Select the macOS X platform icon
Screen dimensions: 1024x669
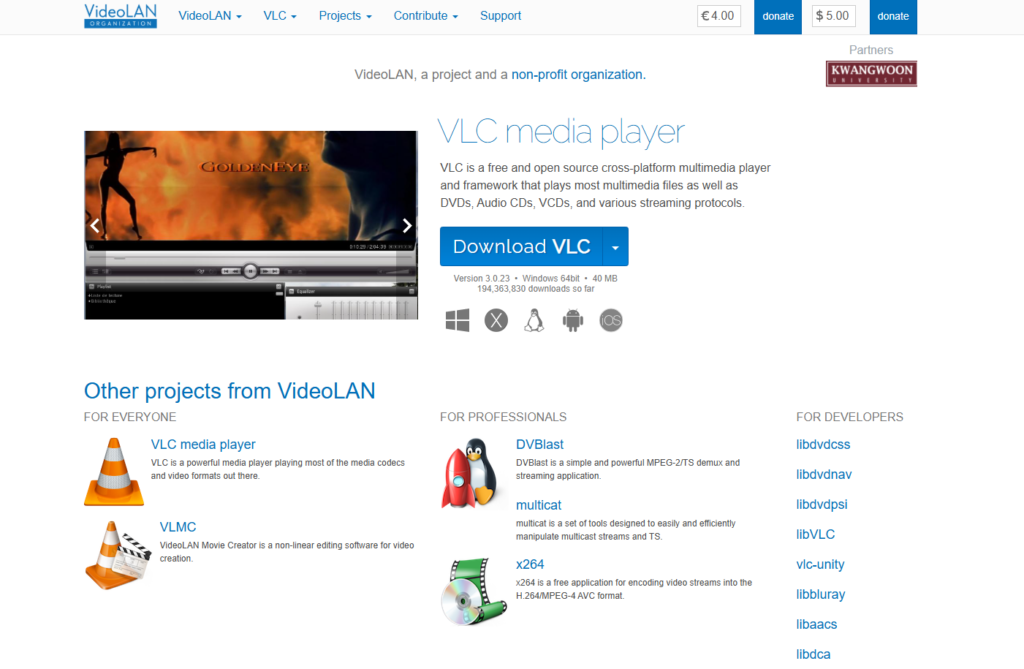496,320
